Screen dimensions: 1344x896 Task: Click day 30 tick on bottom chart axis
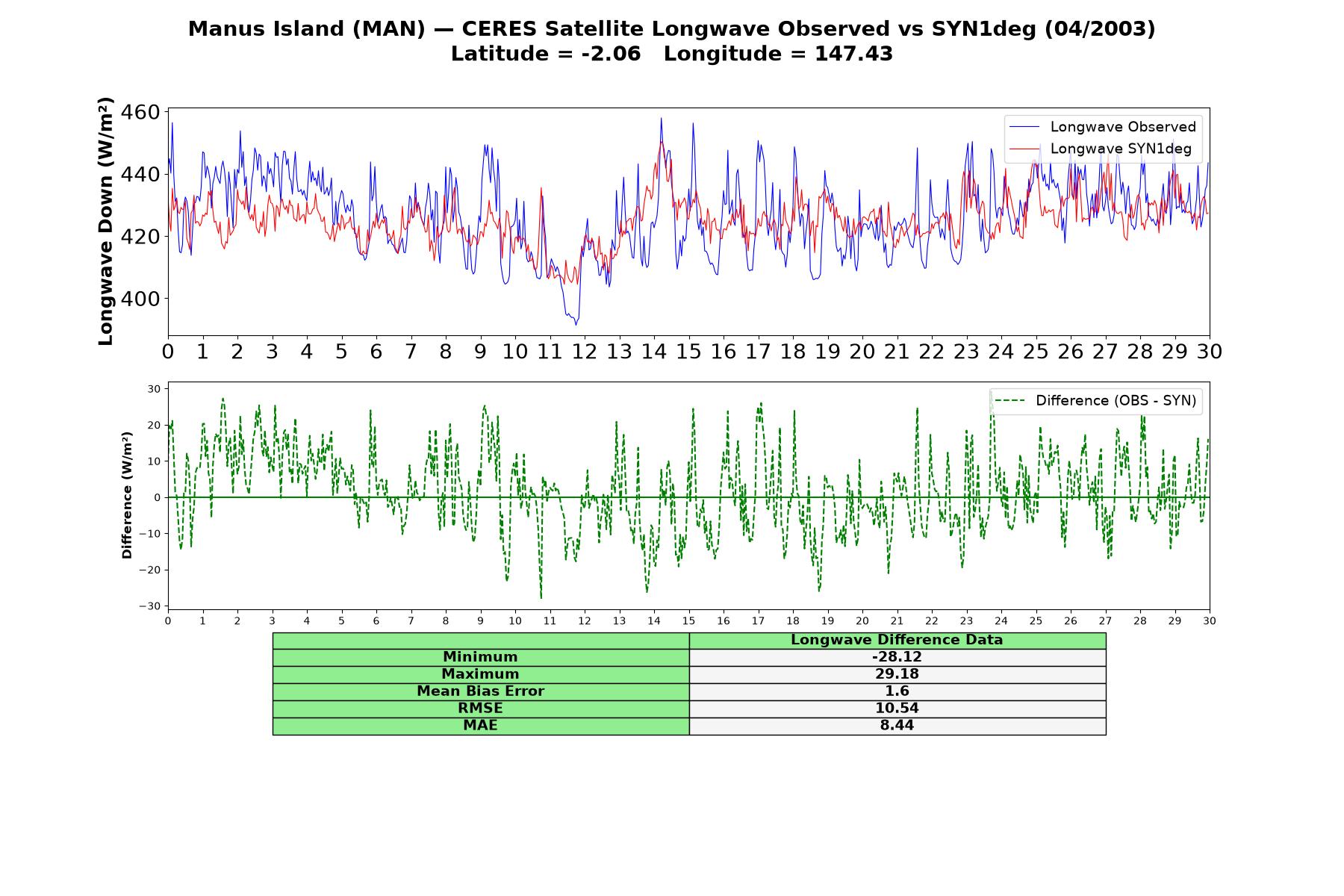(x=1209, y=621)
